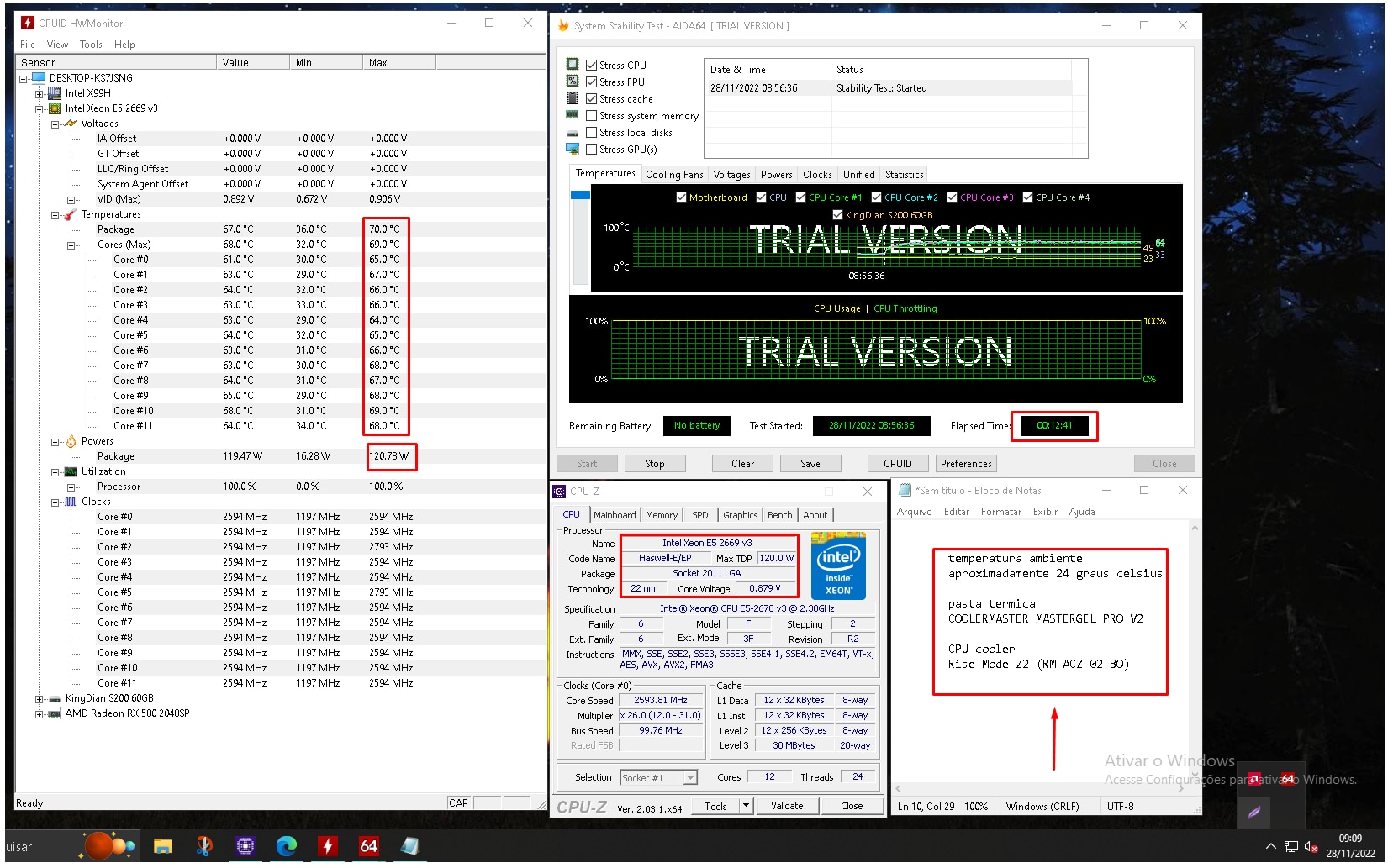Click the planets search highlight icon on taskbar

[108, 845]
